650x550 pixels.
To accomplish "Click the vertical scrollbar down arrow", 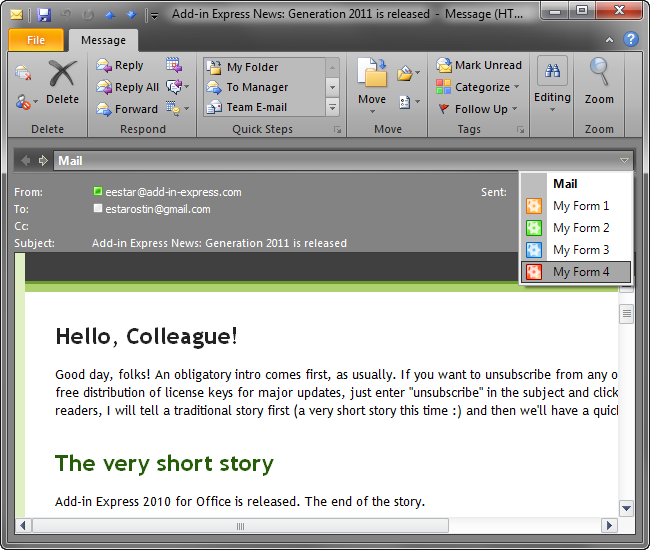I will (x=626, y=508).
